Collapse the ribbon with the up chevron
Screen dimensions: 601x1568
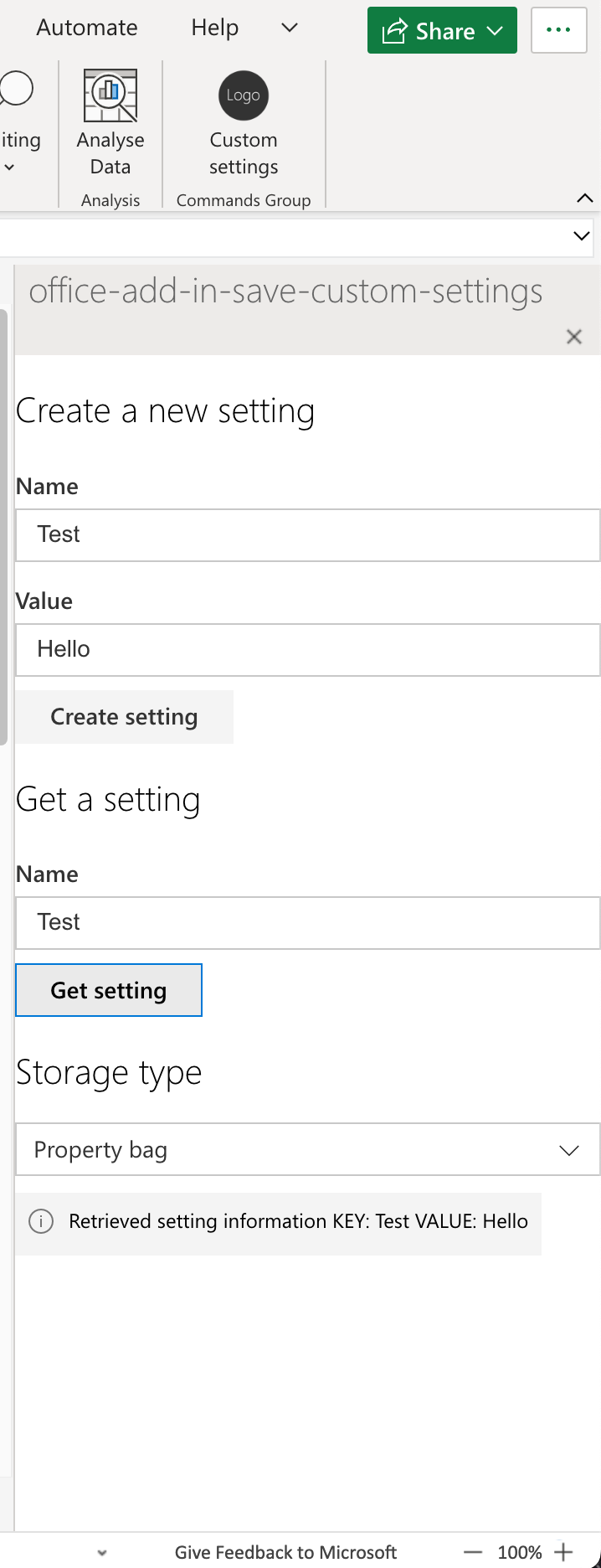[584, 199]
